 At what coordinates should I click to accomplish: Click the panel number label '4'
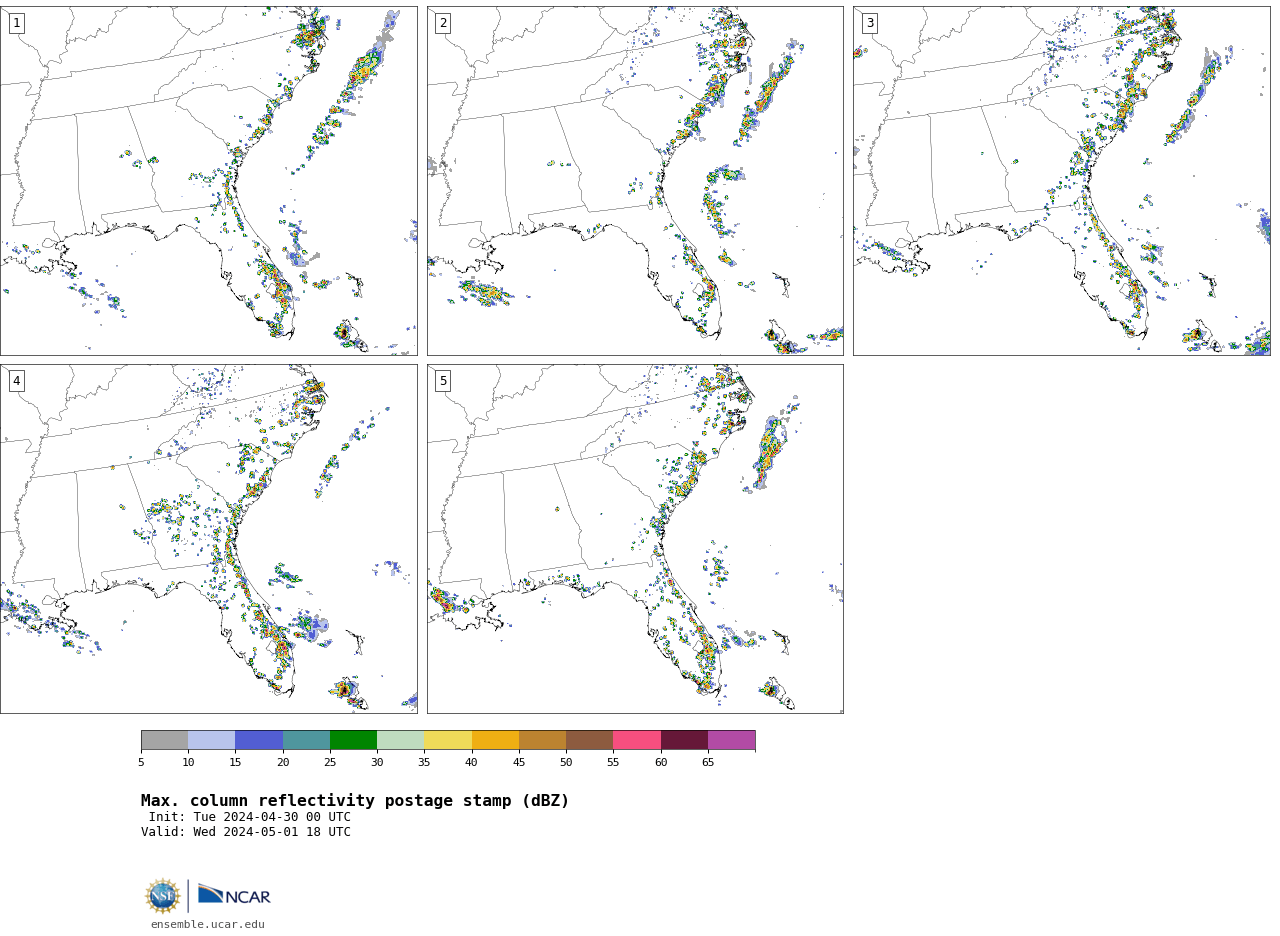(16, 381)
